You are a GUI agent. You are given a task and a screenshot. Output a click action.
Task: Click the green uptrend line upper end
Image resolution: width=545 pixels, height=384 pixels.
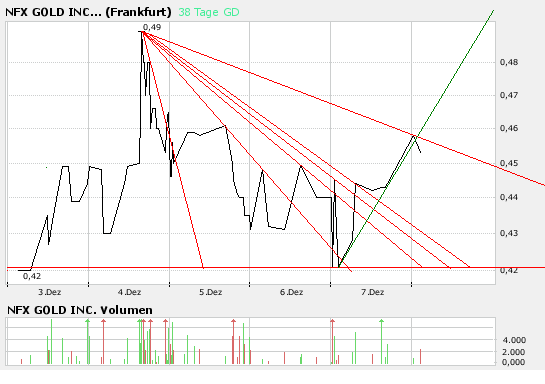coord(493,11)
